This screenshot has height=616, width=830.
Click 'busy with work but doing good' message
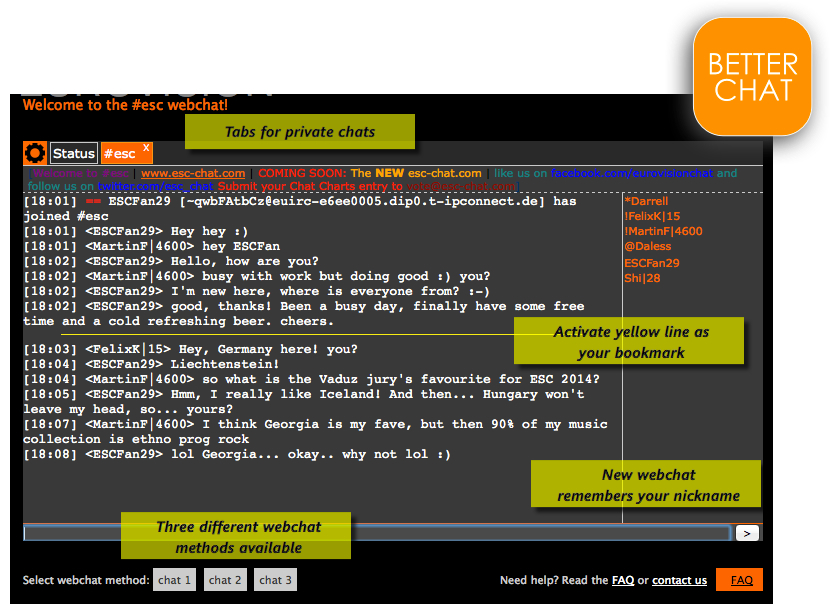[x=257, y=276]
